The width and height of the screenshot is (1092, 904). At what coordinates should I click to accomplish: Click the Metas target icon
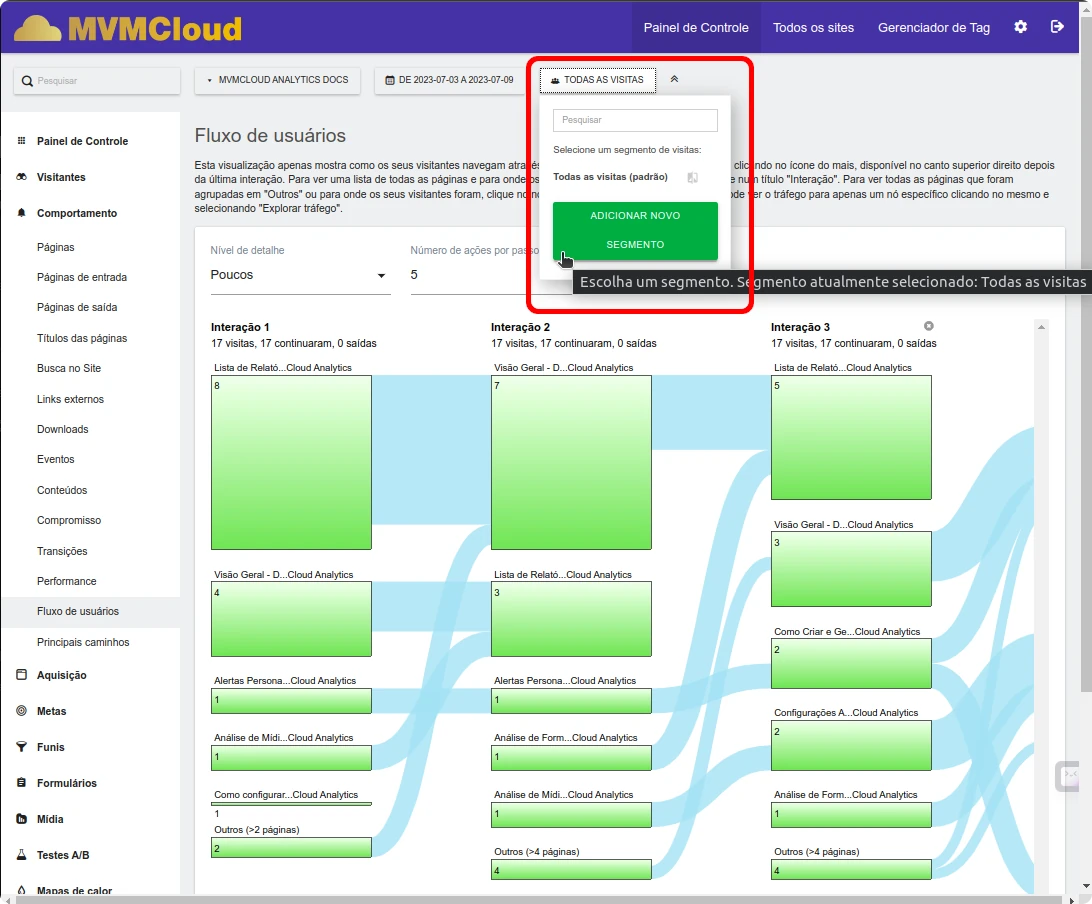tap(22, 711)
